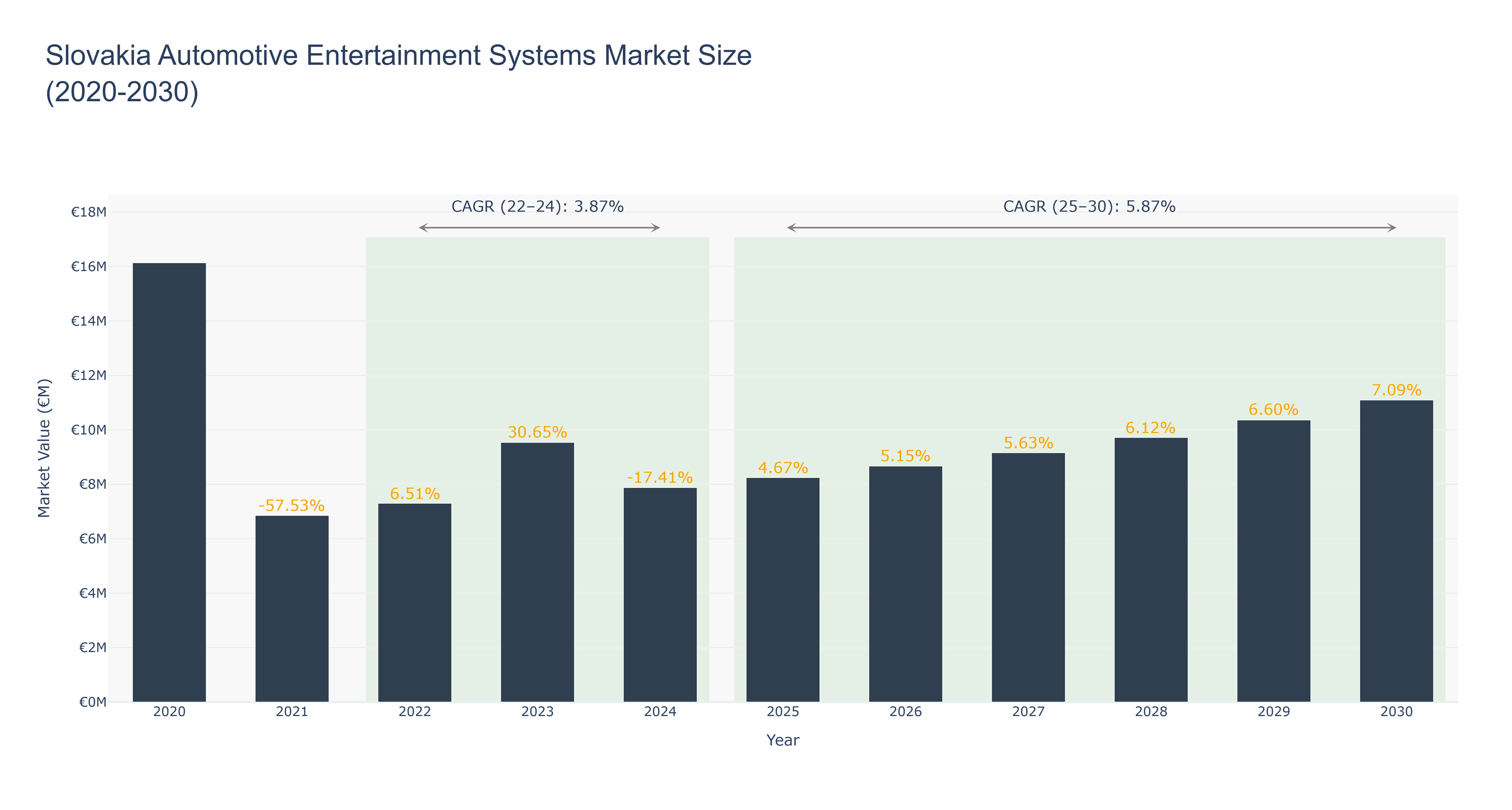The width and height of the screenshot is (1512, 810).
Task: Click the 2030 bar
Action: click(1396, 551)
